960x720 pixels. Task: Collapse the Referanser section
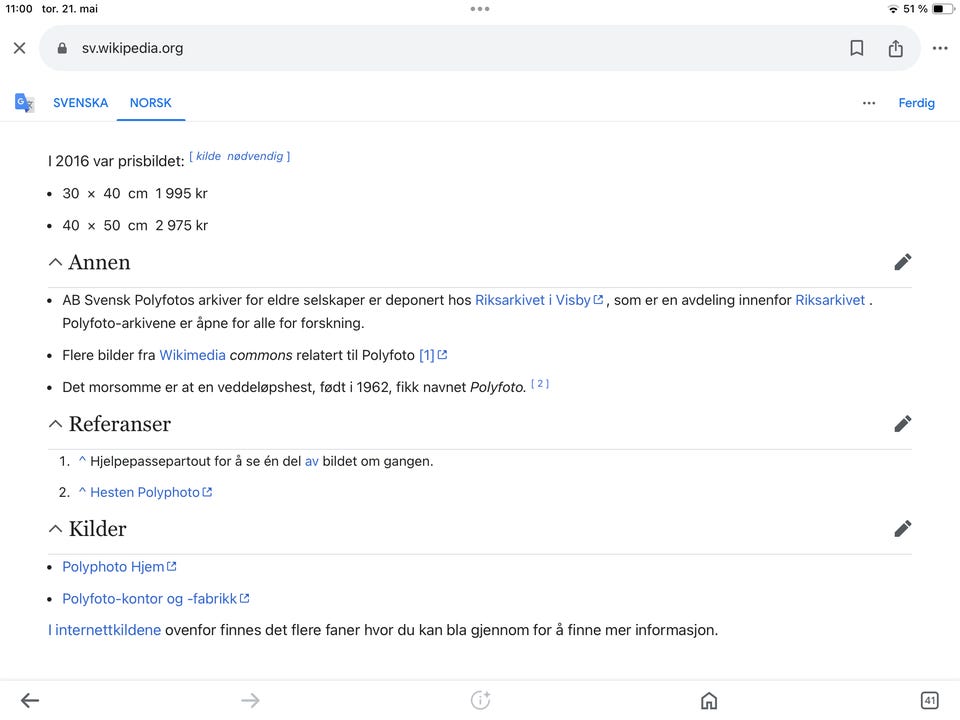tap(55, 424)
